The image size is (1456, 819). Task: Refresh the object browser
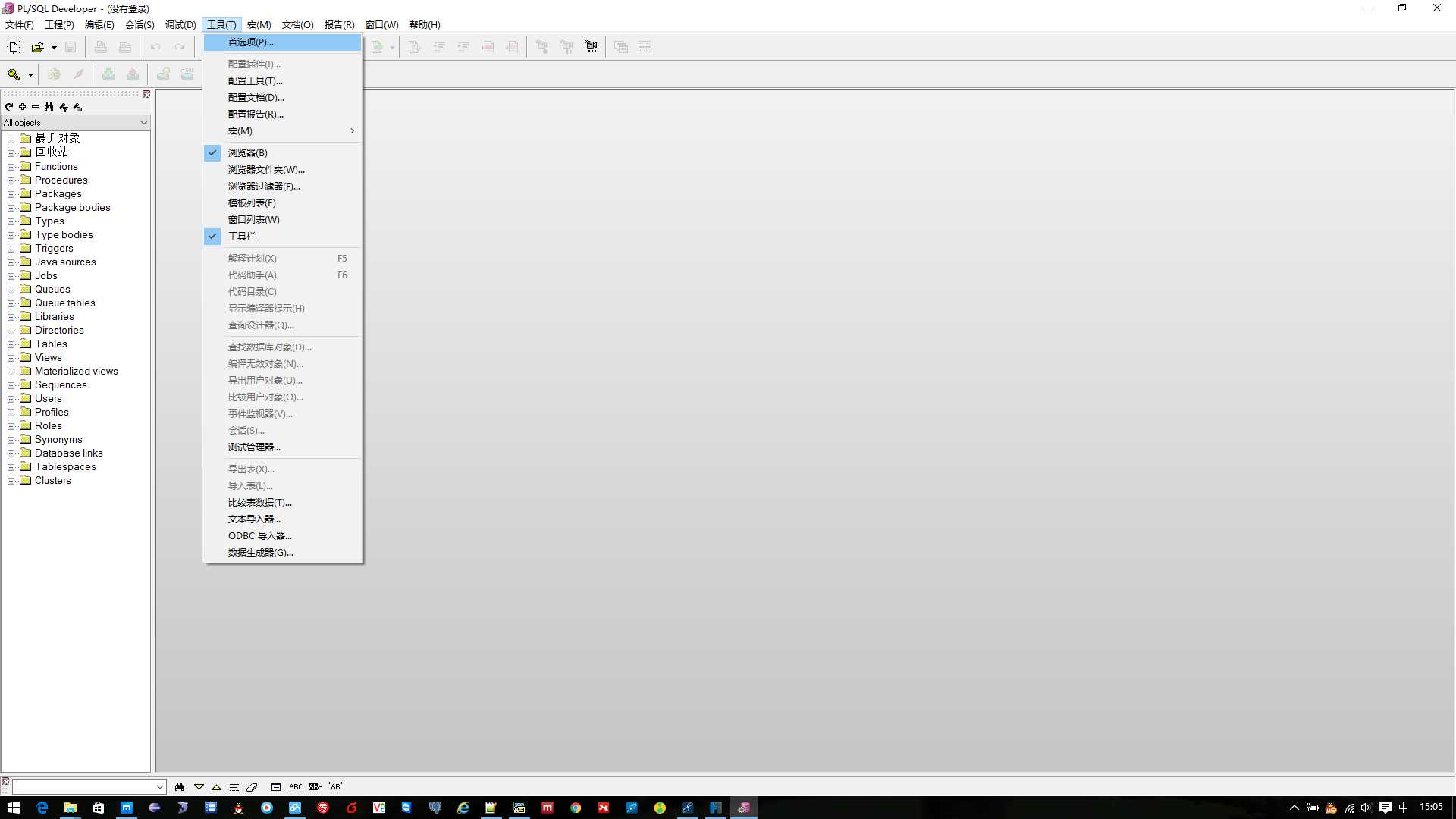tap(9, 107)
